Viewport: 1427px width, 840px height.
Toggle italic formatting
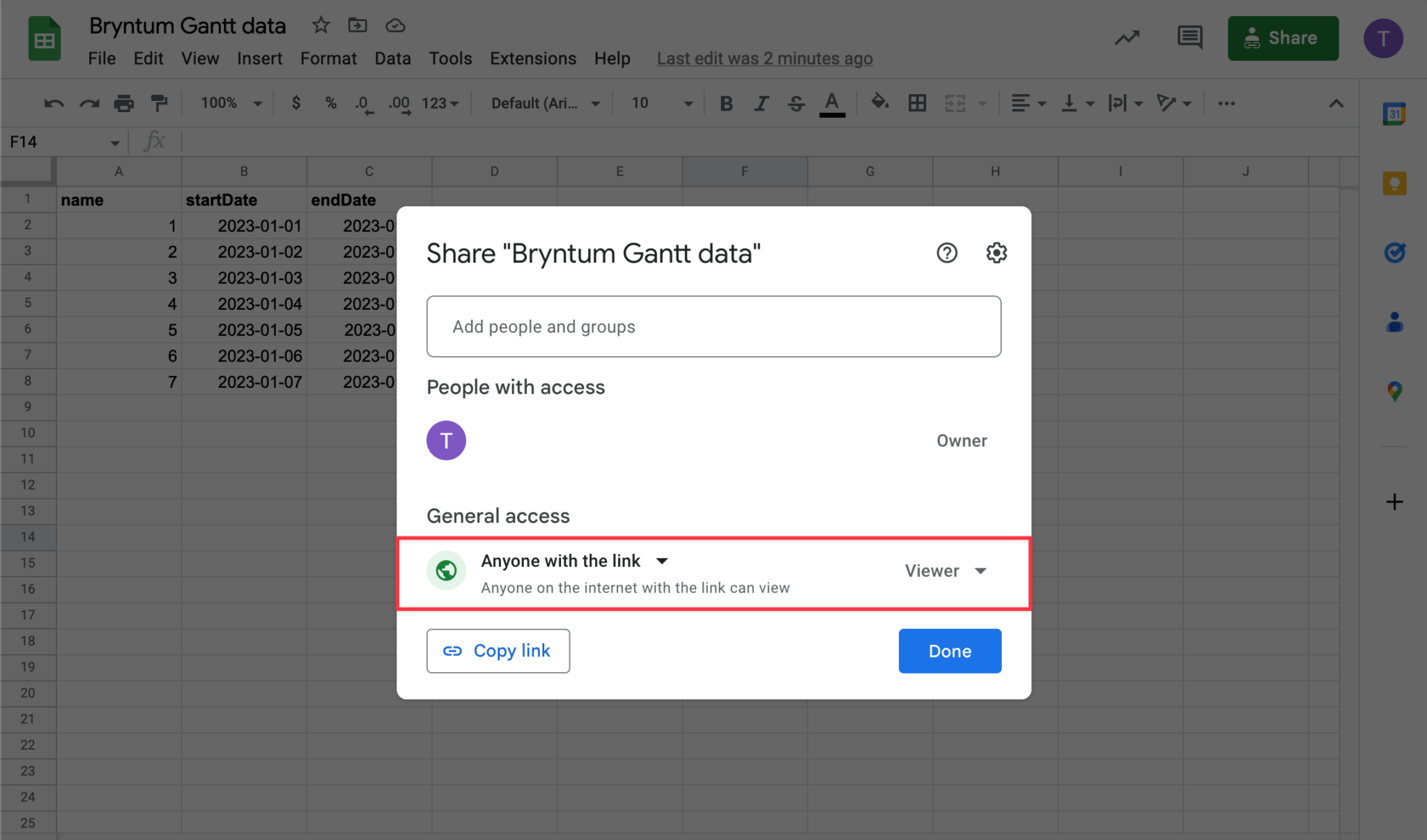(x=761, y=104)
